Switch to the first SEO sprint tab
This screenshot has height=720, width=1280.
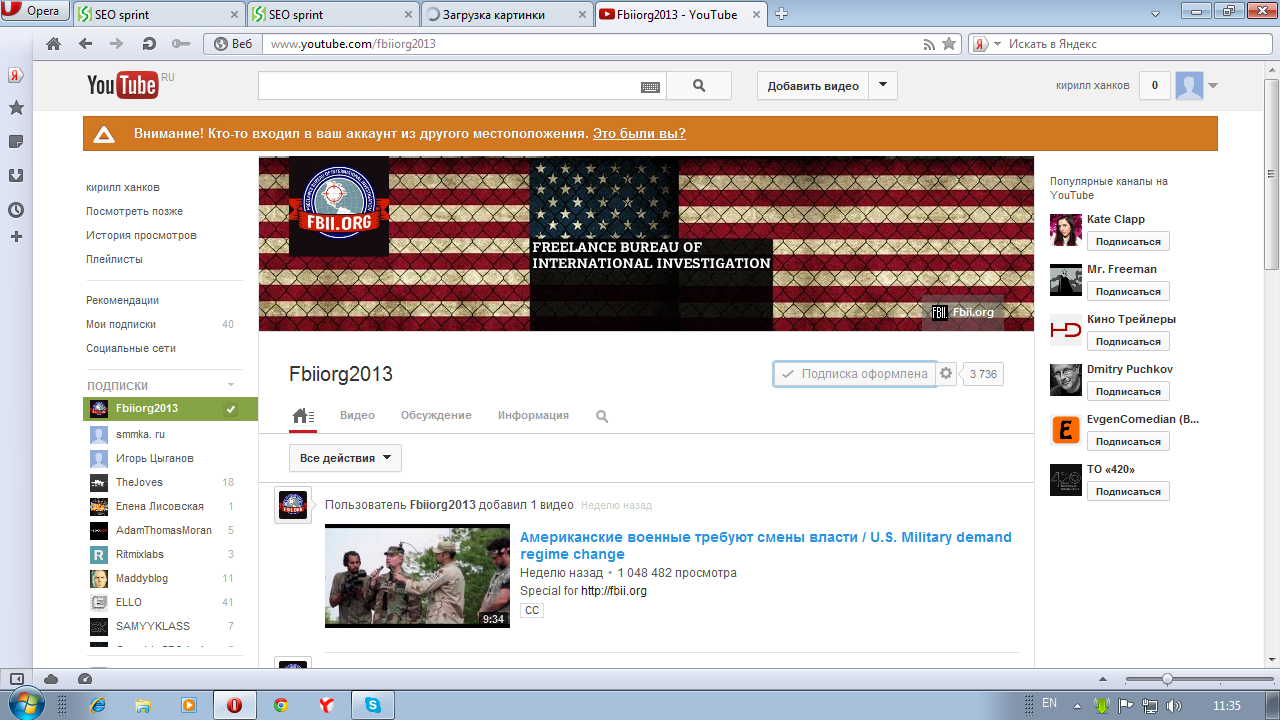pyautogui.click(x=159, y=14)
